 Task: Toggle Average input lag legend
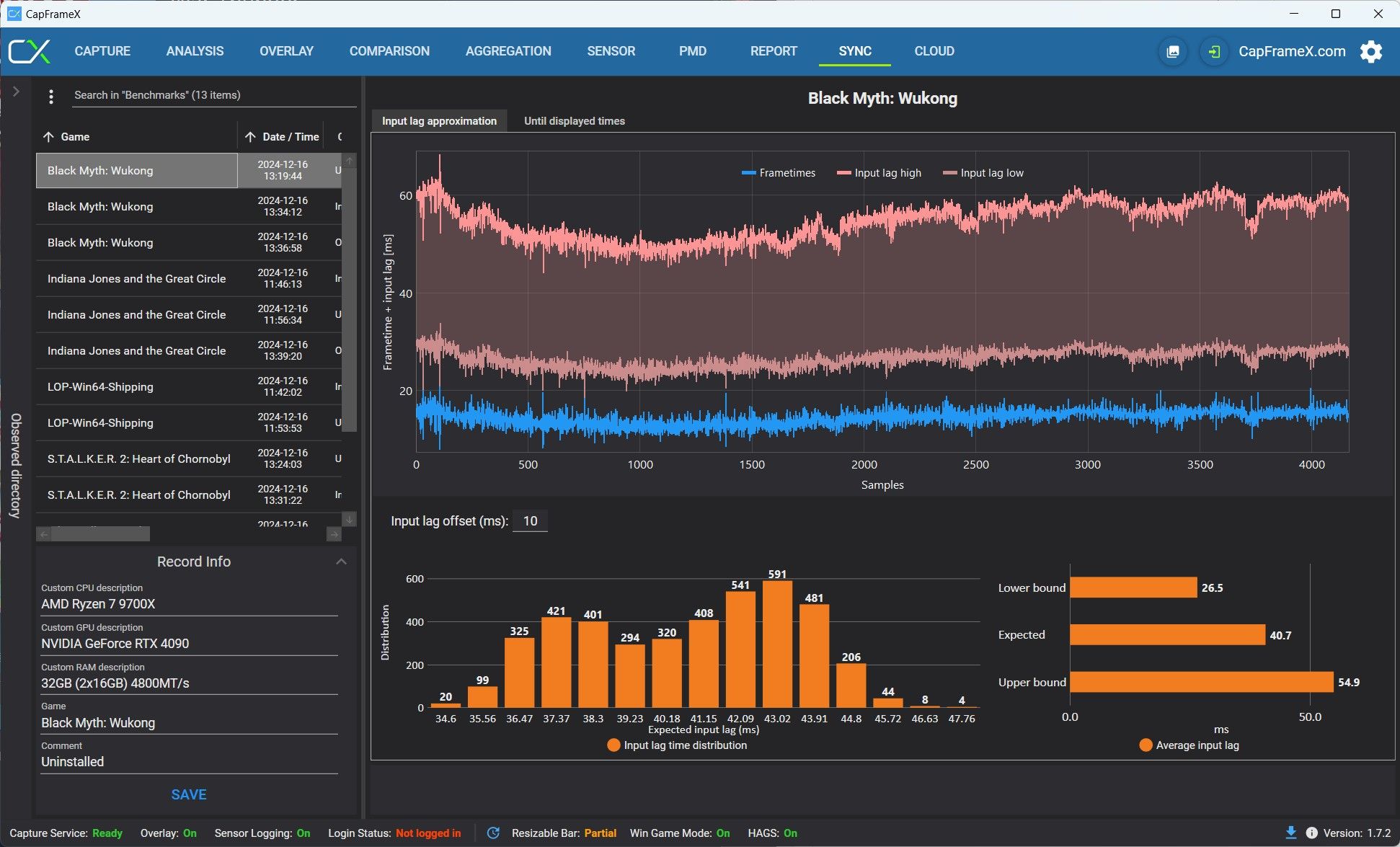pos(1189,745)
